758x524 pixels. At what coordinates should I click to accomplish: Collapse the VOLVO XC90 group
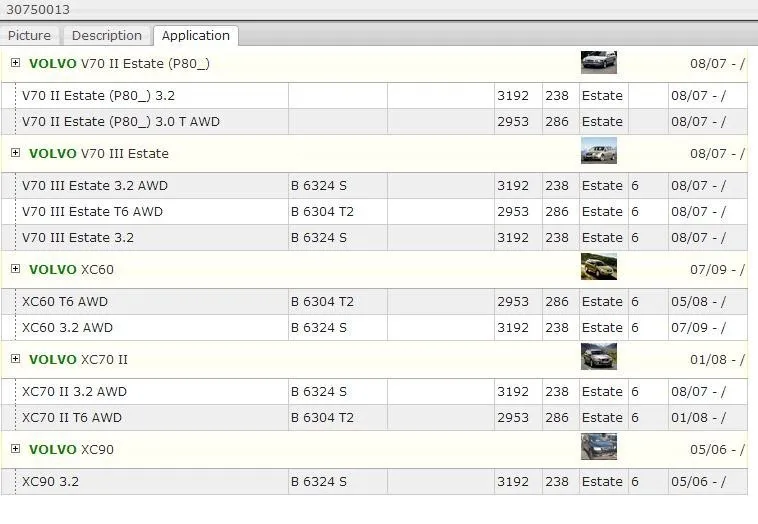[15, 449]
